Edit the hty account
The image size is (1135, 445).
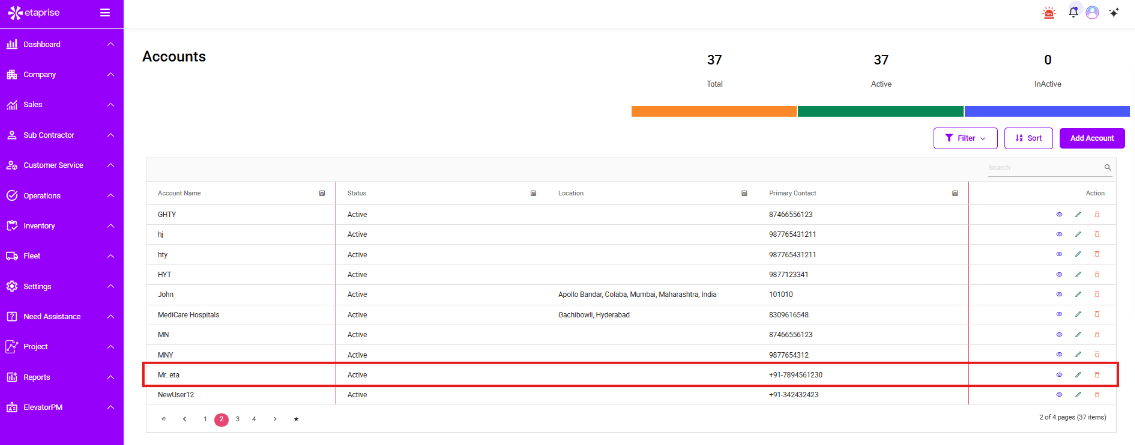click(x=1078, y=254)
